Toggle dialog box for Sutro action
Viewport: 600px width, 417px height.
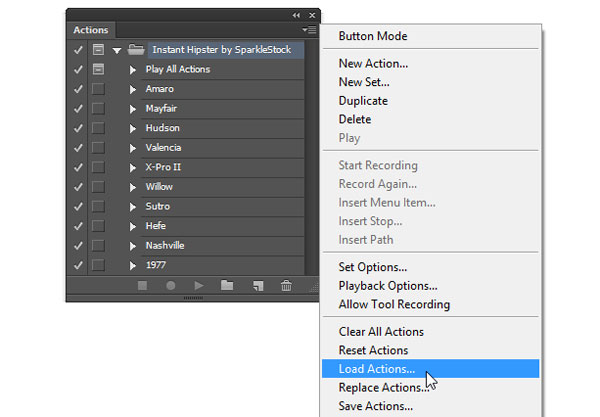click(98, 206)
